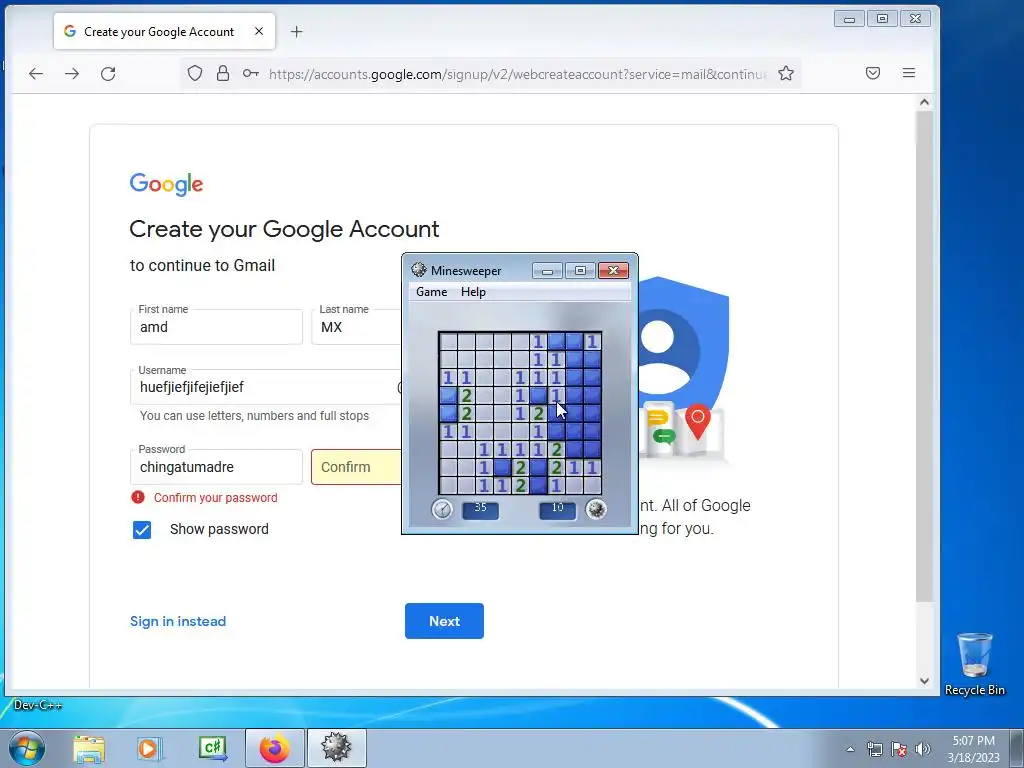
Task: Open Action Center flag icon
Action: pos(899,749)
